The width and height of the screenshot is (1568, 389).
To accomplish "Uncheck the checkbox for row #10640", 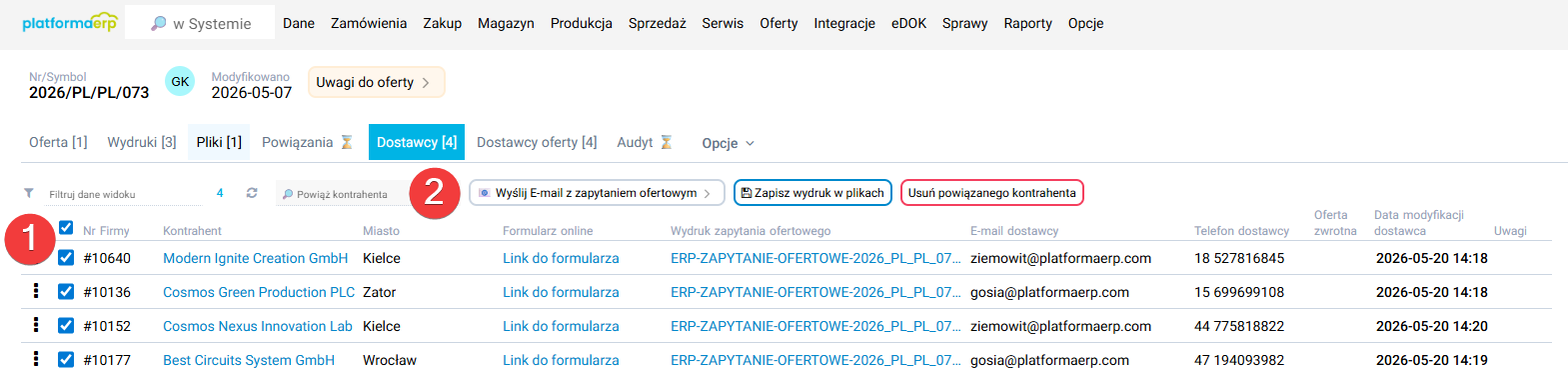I will tap(66, 258).
